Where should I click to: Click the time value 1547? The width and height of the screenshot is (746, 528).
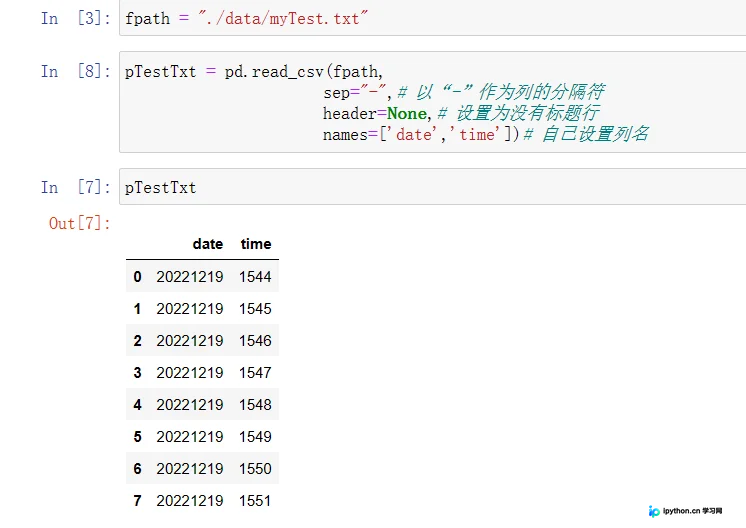point(255,372)
